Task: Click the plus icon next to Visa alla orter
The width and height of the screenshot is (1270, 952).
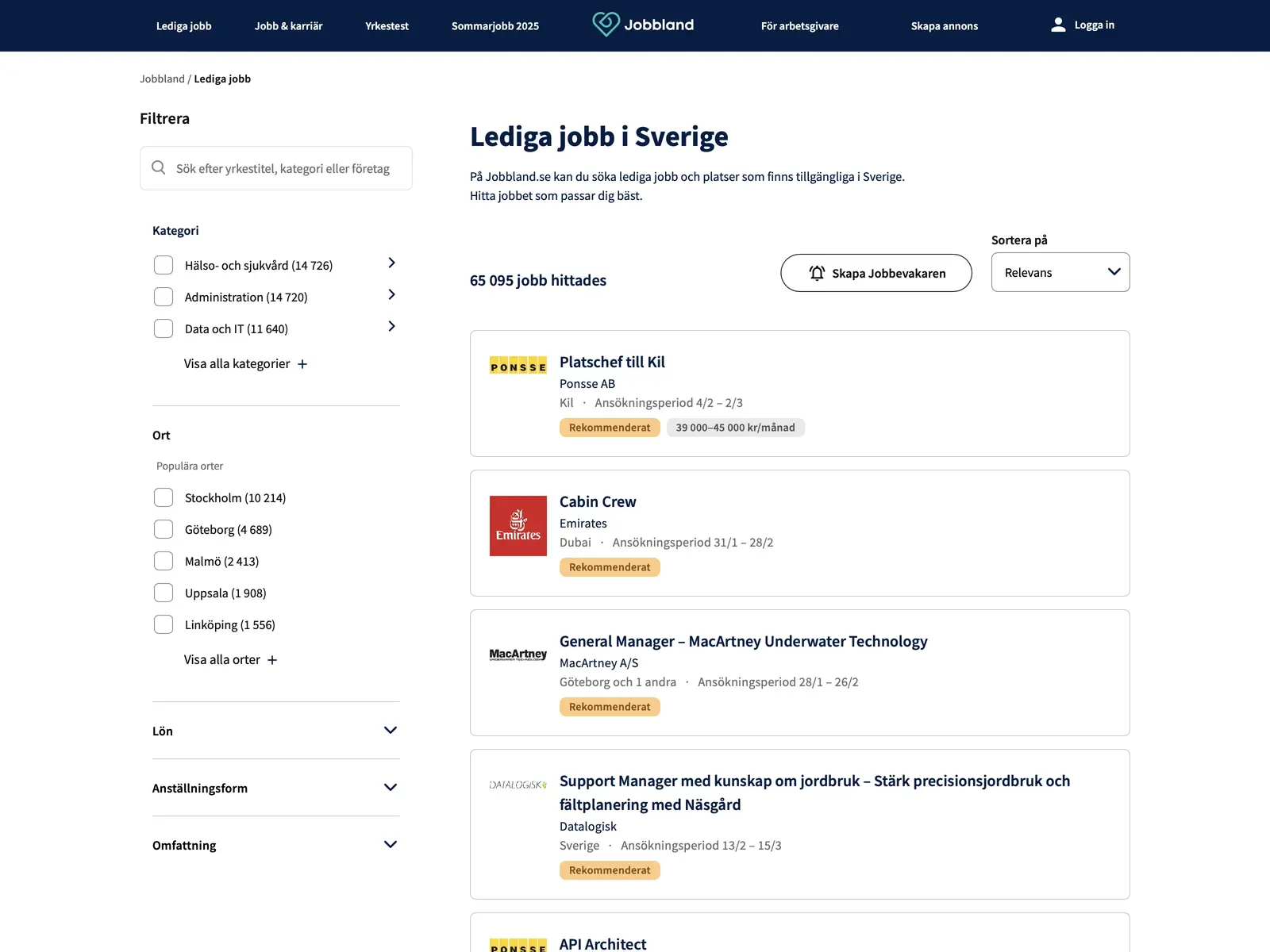Action: pyautogui.click(x=272, y=660)
